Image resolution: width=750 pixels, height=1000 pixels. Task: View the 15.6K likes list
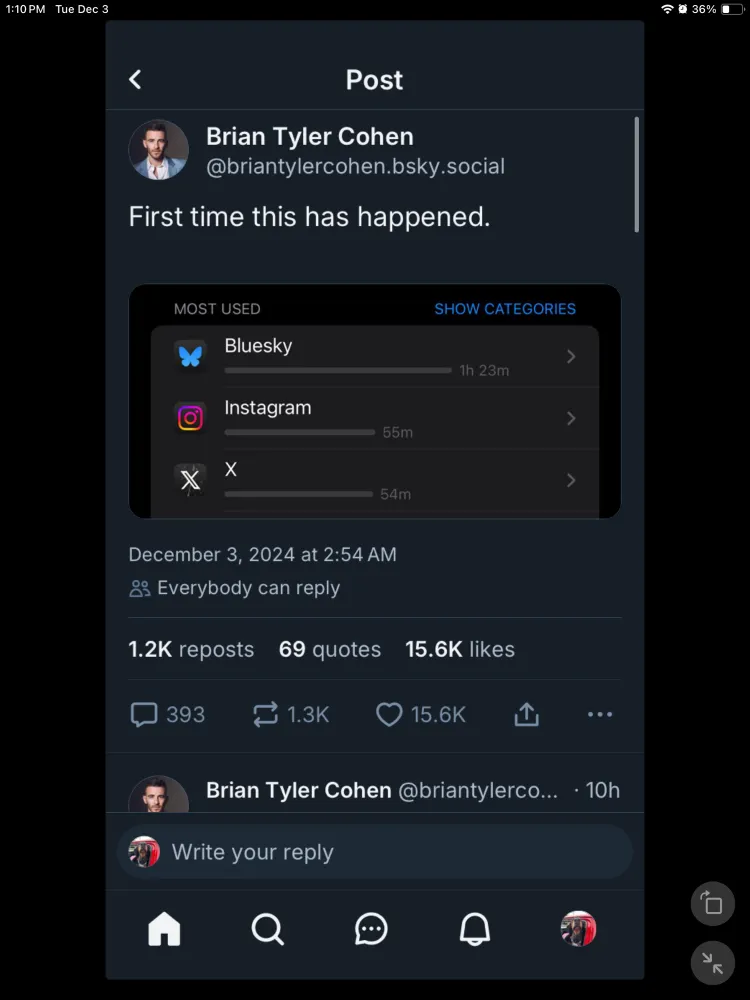coord(460,649)
